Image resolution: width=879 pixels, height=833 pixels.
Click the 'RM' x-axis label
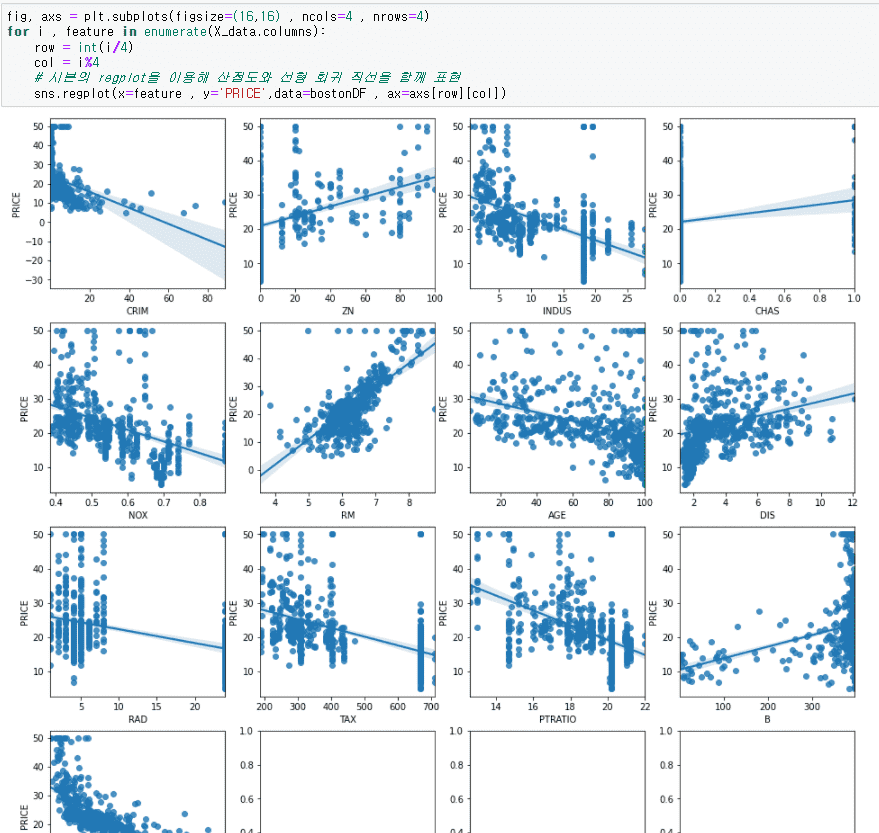(x=348, y=515)
